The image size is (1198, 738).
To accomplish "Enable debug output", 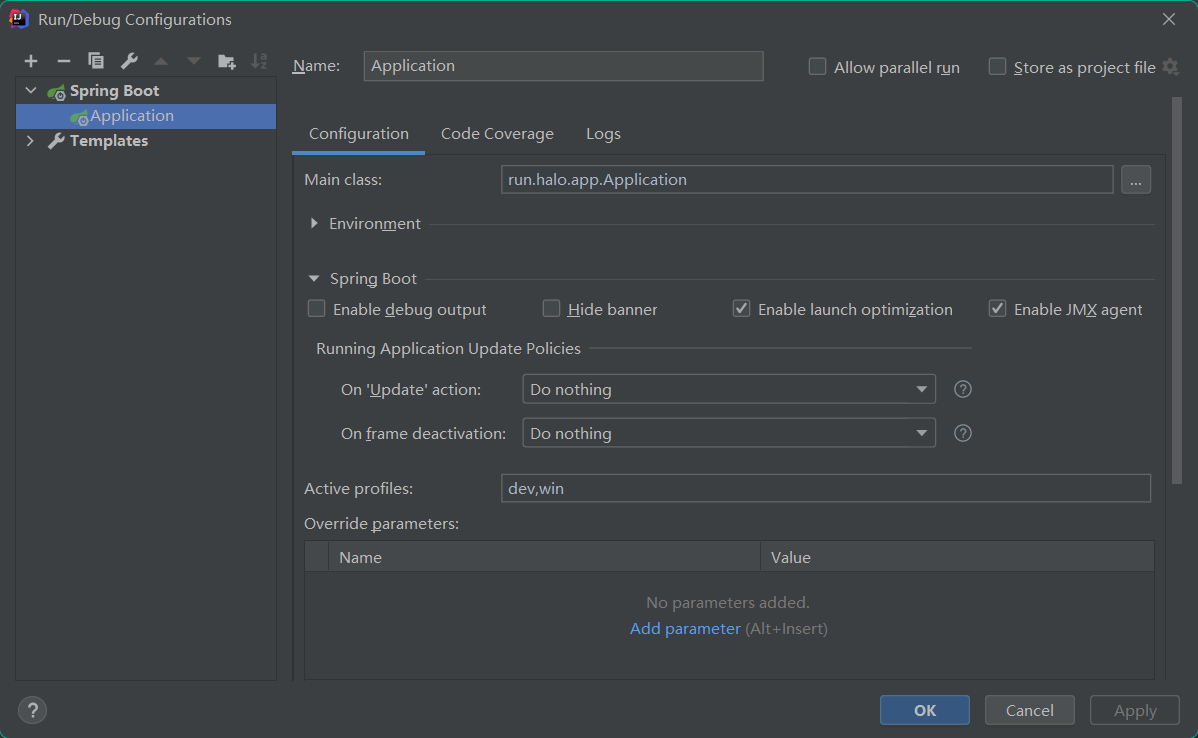I will coord(316,309).
